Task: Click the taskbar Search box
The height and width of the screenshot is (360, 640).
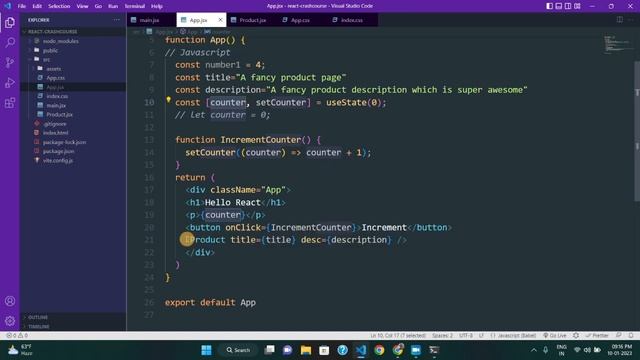Action: pos(238,350)
